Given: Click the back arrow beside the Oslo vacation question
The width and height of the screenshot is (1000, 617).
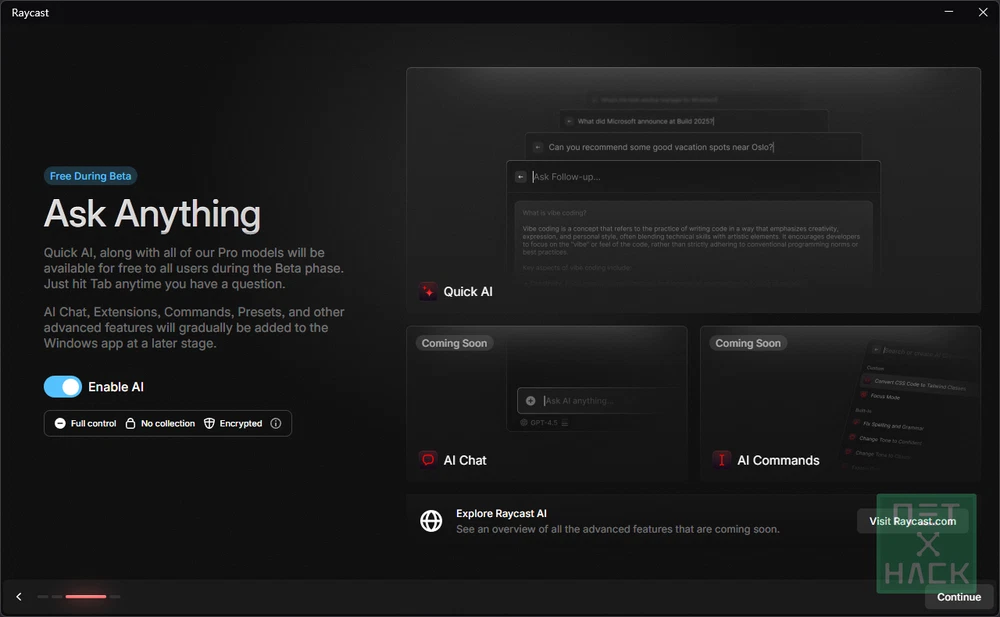Looking at the screenshot, I should coord(538,147).
